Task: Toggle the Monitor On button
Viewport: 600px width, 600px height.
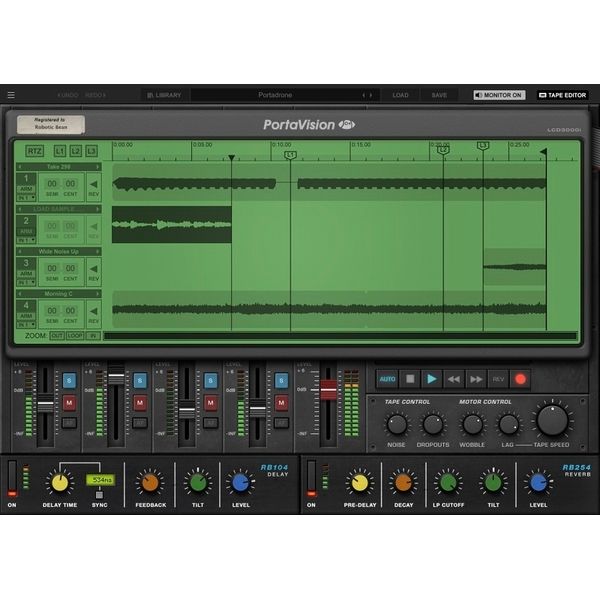Action: [499, 95]
